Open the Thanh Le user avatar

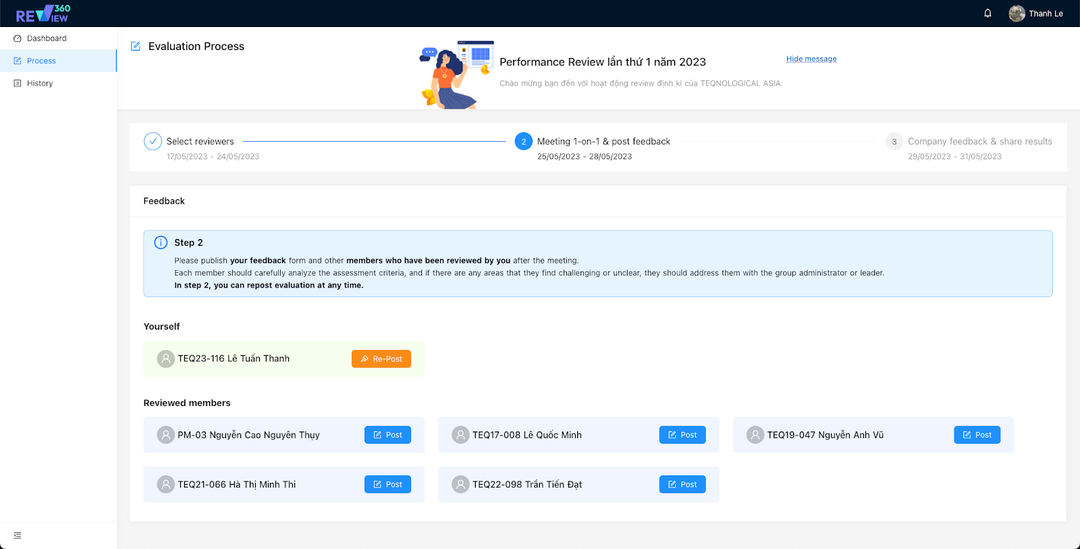[x=1017, y=14]
